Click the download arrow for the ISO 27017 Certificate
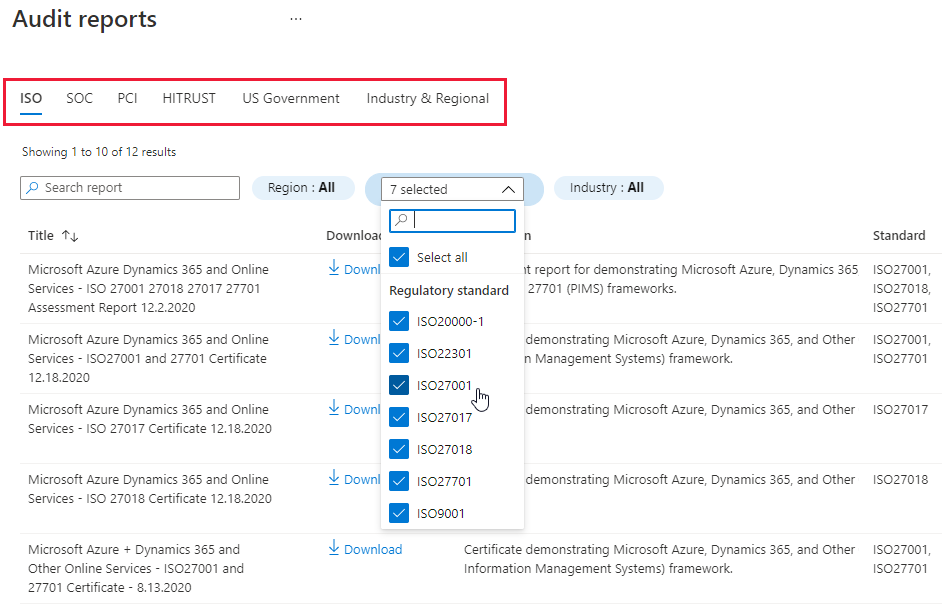This screenshot has height=609, width=942. tap(334, 409)
